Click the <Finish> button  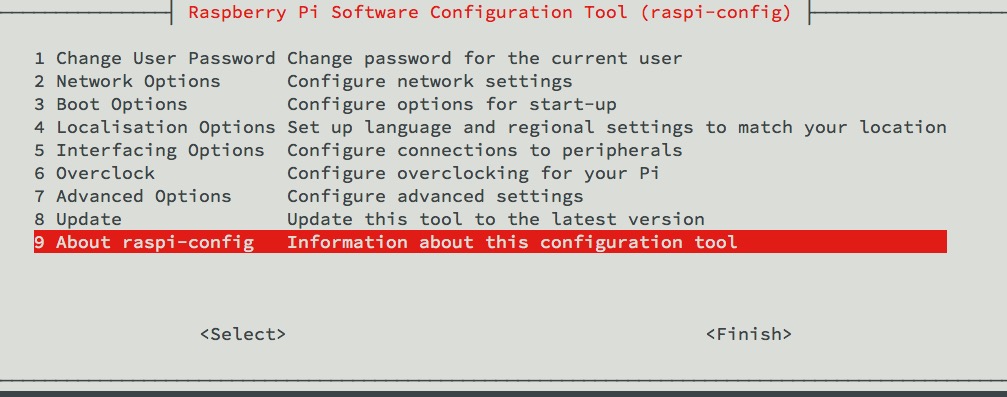(x=749, y=334)
